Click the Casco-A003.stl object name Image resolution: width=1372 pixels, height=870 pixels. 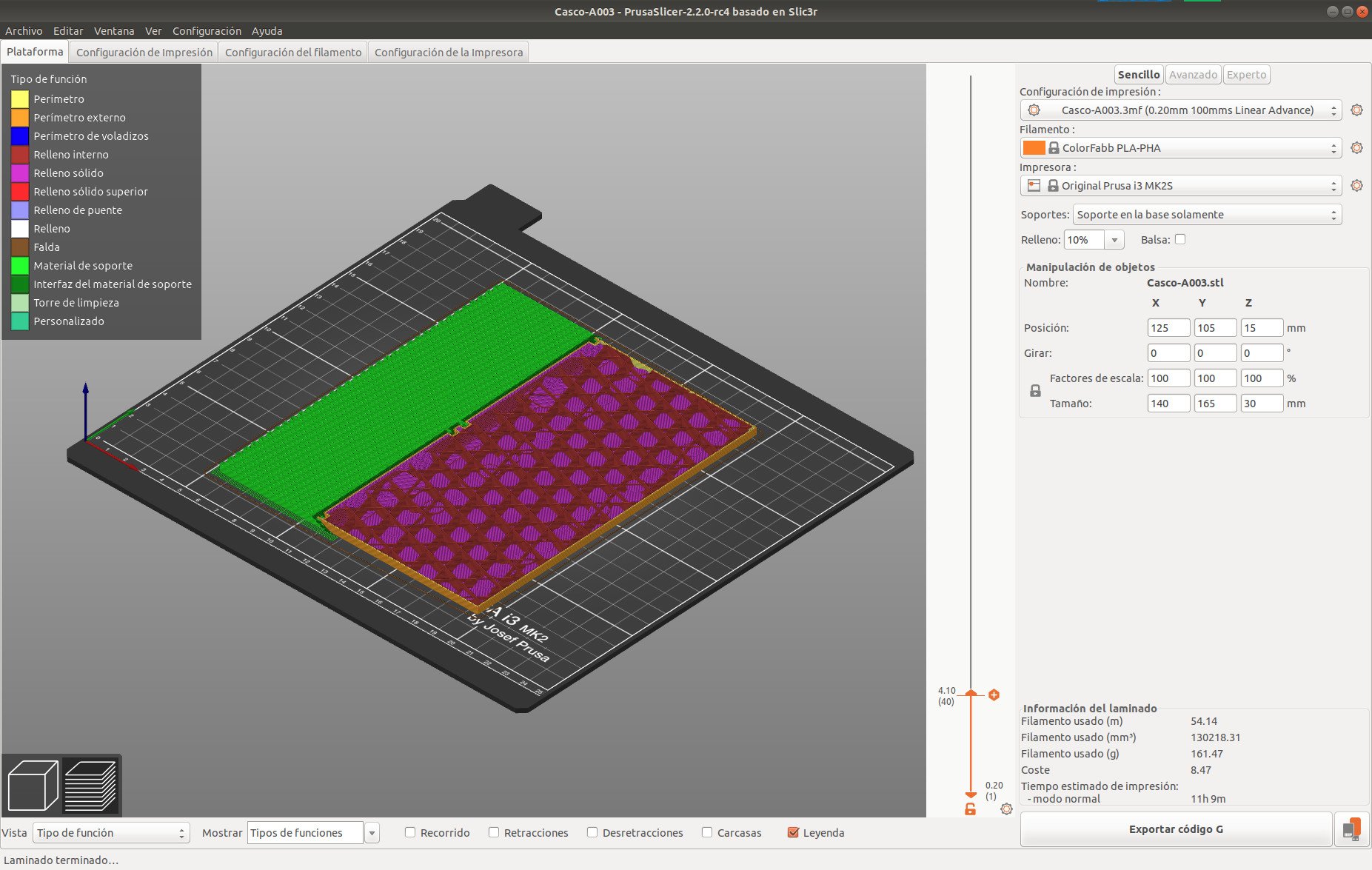[x=1185, y=282]
